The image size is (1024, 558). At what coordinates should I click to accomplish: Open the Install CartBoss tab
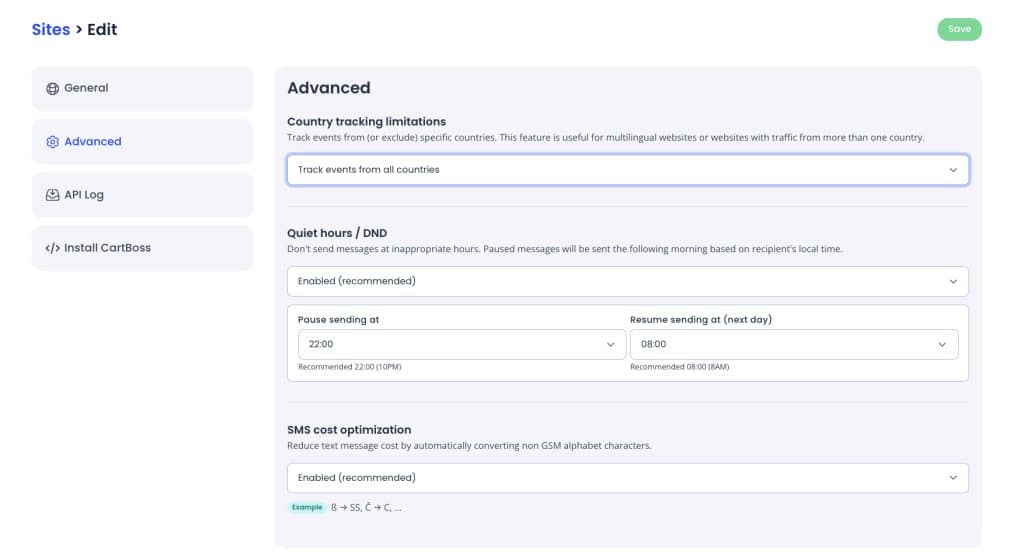[142, 248]
